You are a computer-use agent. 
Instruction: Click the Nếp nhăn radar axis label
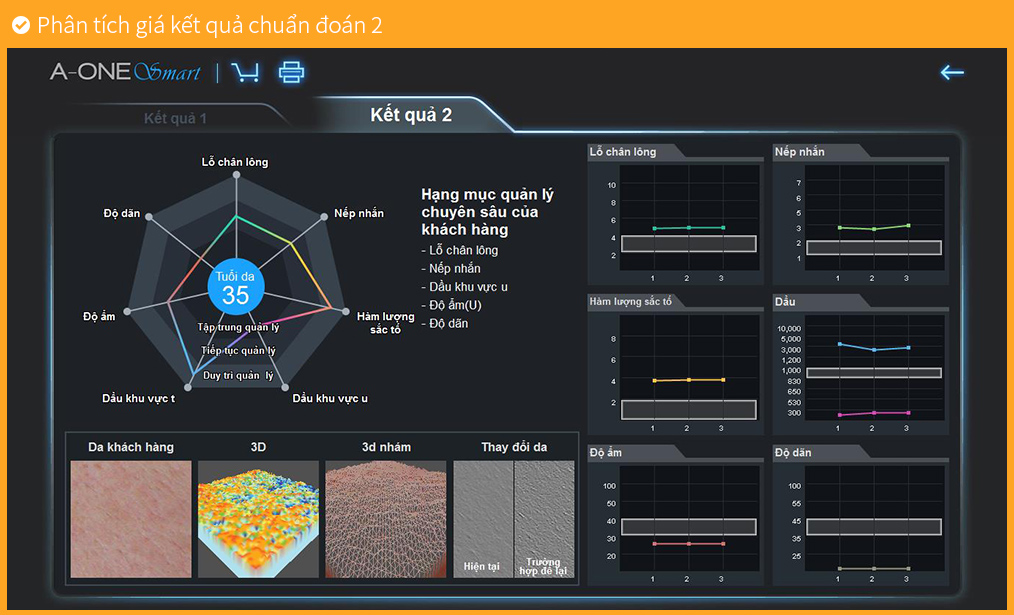click(x=359, y=213)
